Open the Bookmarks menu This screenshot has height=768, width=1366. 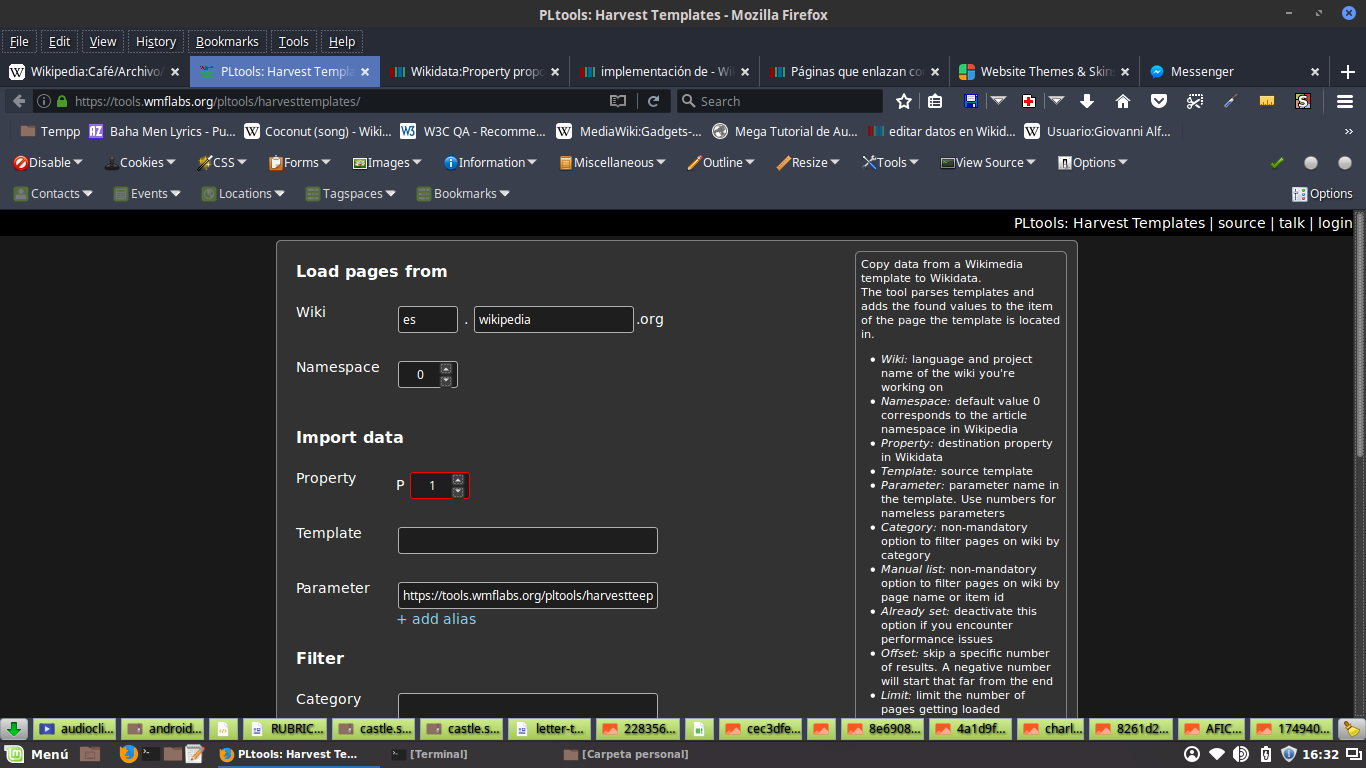coord(227,42)
